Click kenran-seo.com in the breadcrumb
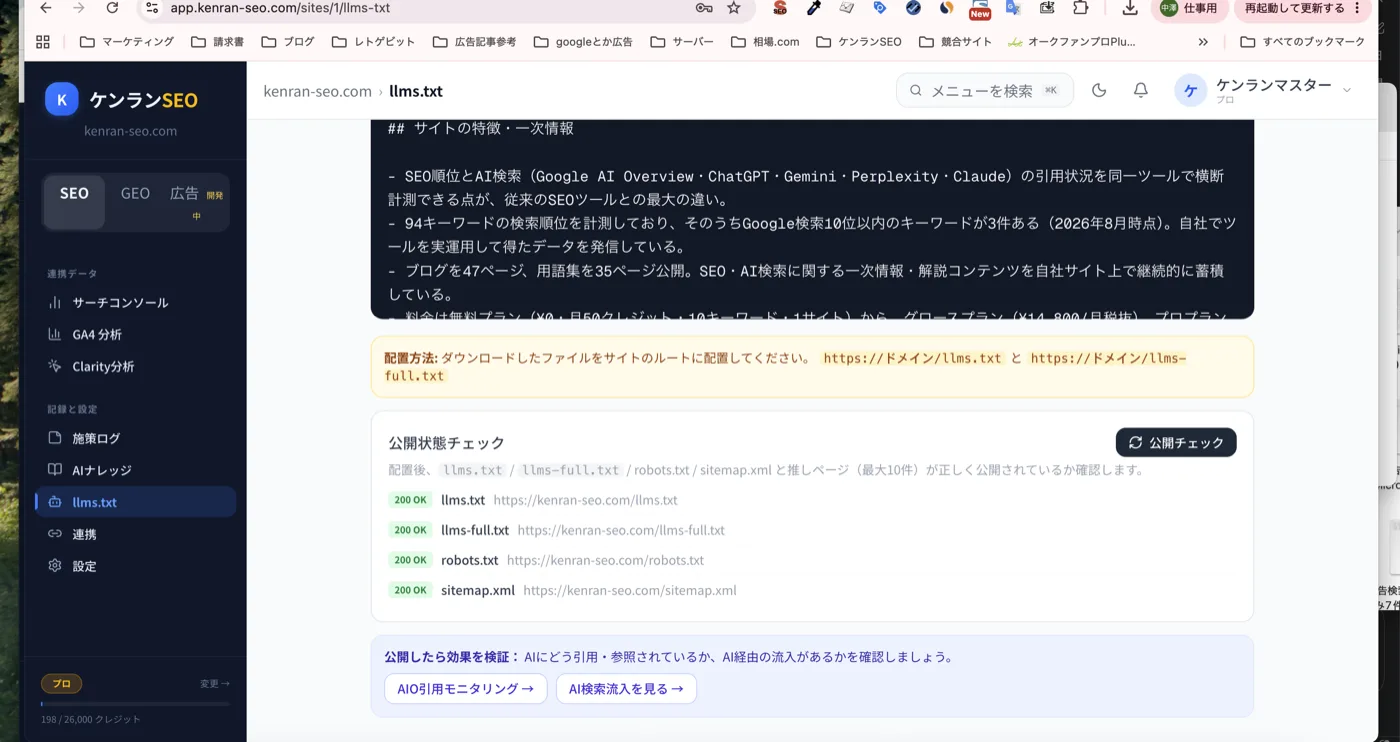This screenshot has width=1400, height=742. click(x=317, y=91)
